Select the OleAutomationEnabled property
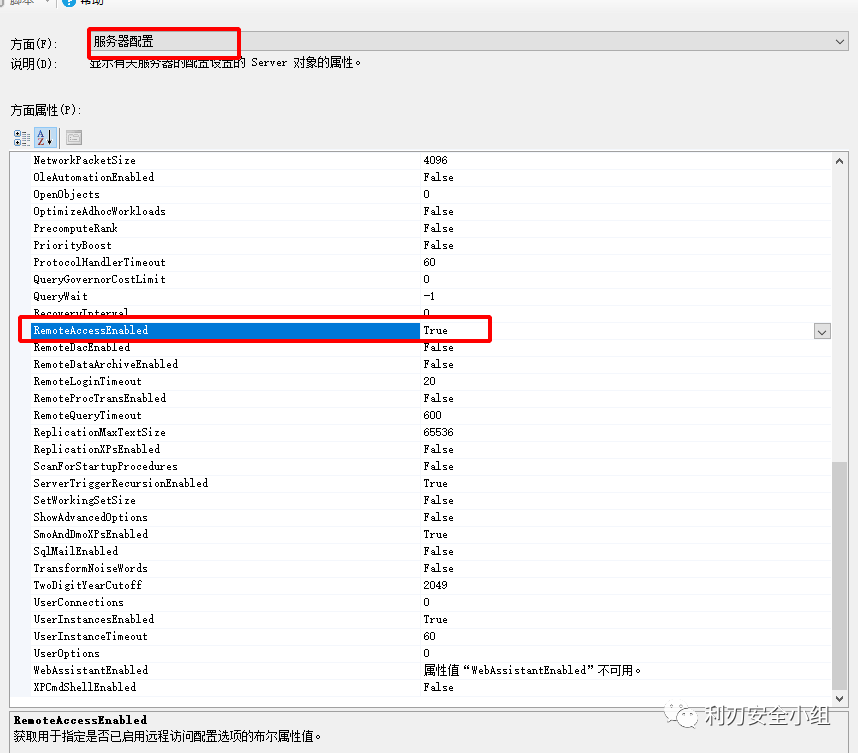The height and width of the screenshot is (753, 858). coord(93,178)
